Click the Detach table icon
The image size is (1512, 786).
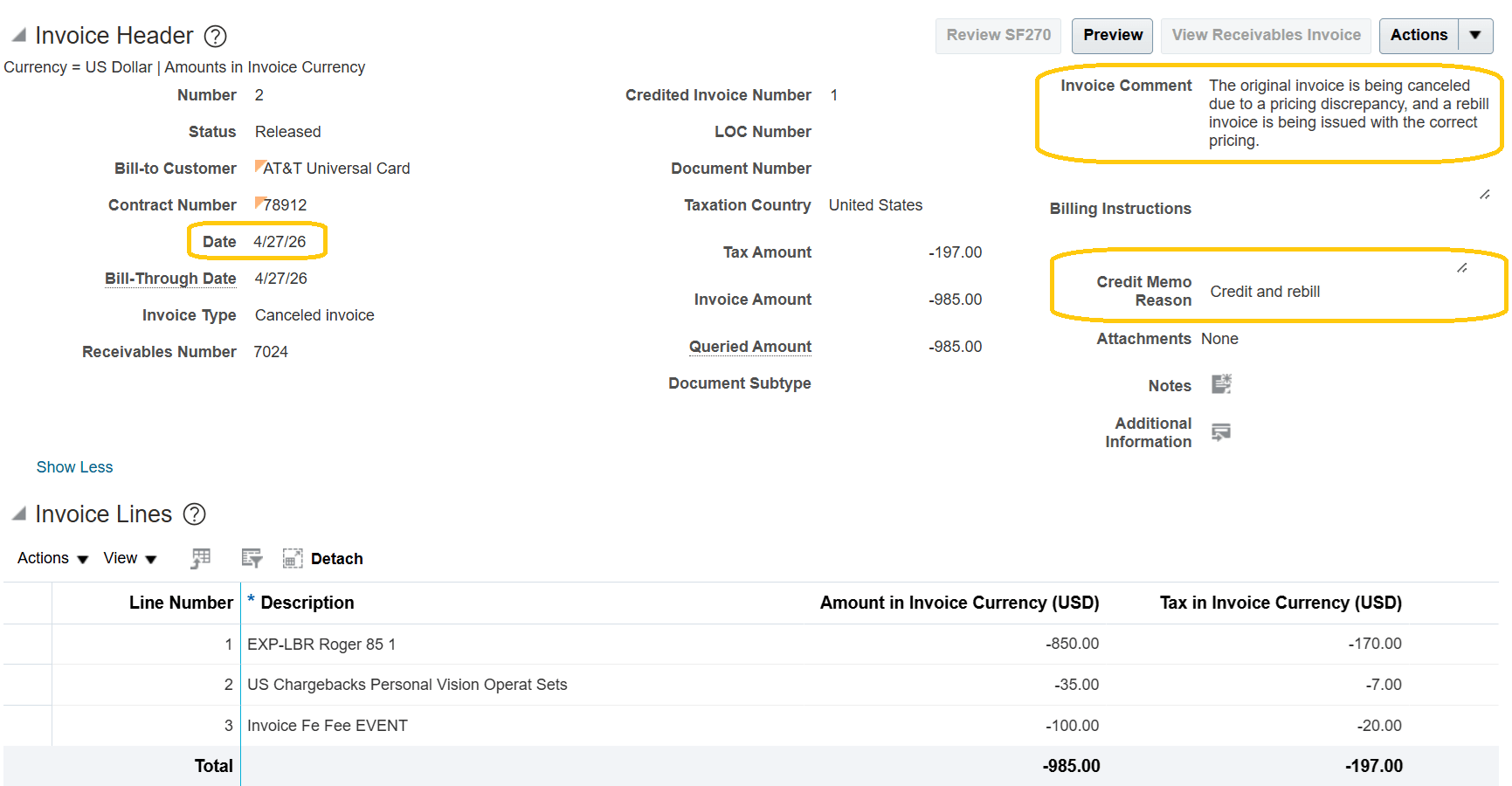293,558
